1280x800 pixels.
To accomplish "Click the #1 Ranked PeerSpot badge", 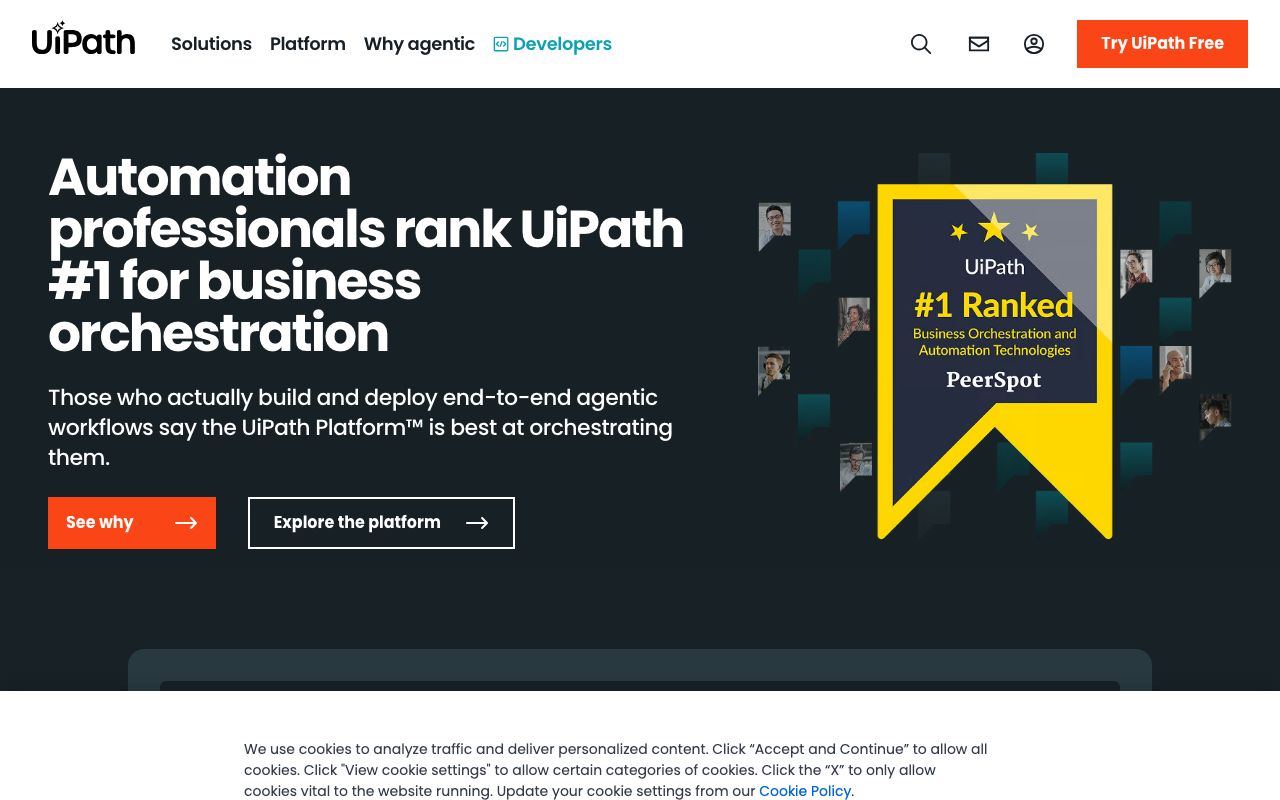I will pos(995,360).
